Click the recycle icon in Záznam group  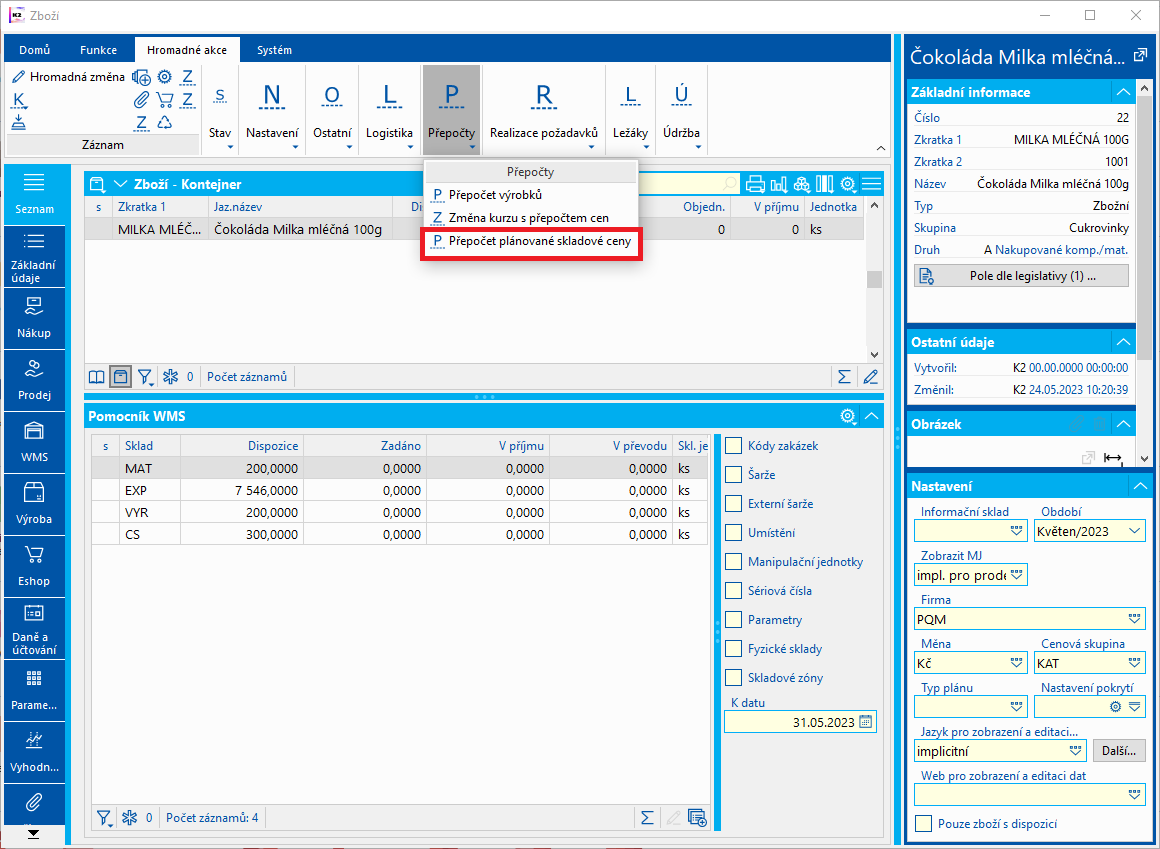[164, 121]
